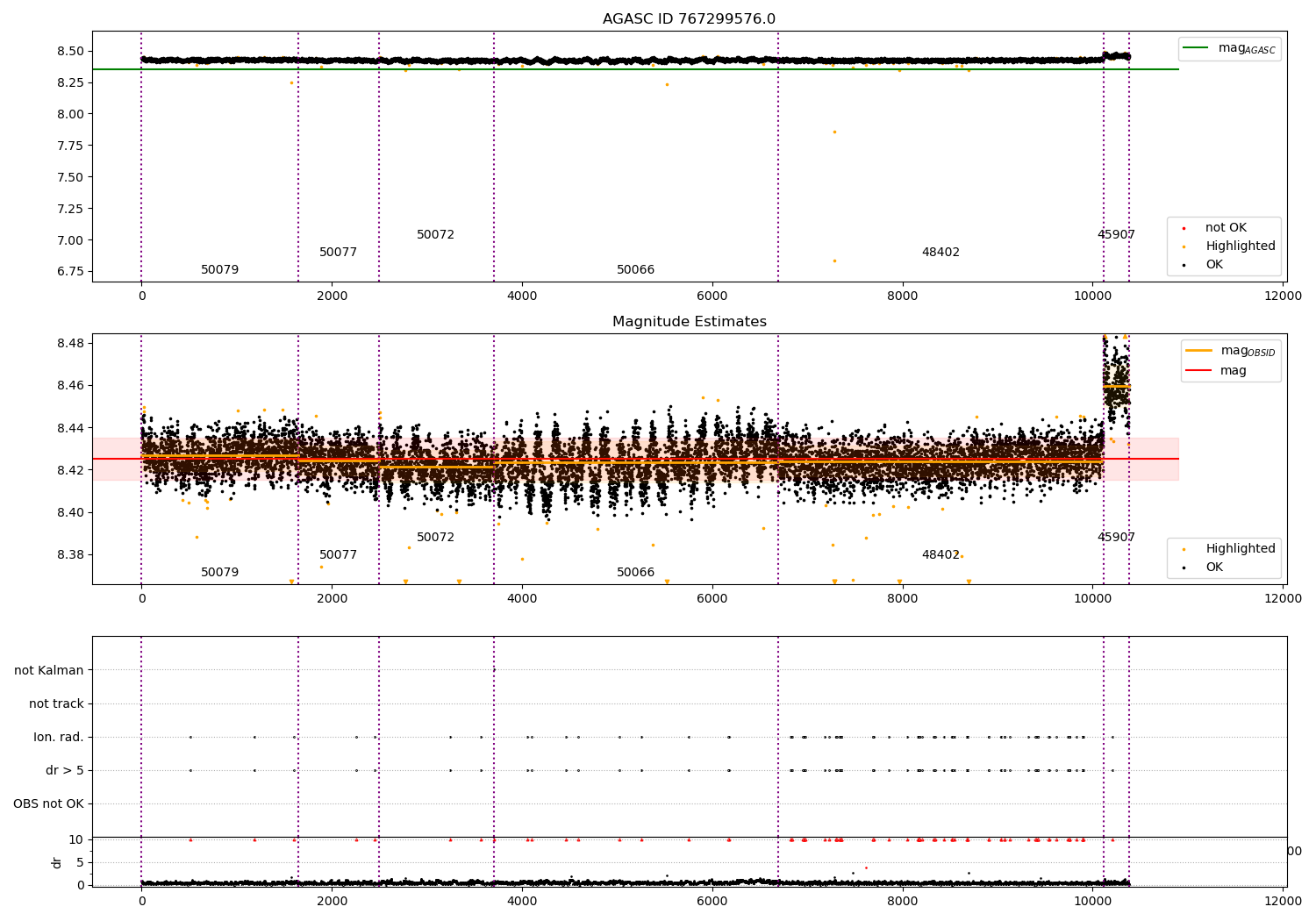Click 'OK' legend entry in Magnitude Estimates plot
The image size is (1316, 921).
[x=1203, y=568]
